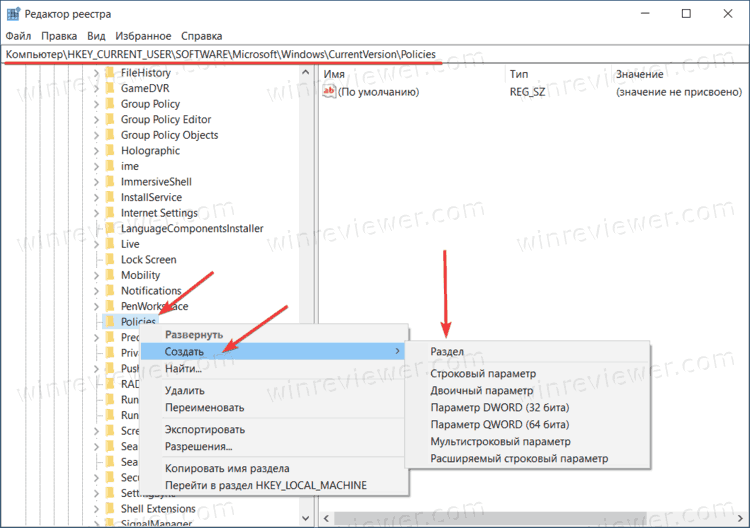The width and height of the screenshot is (750, 528).
Task: Choose Разрешения... in context menu
Action: coord(274,446)
